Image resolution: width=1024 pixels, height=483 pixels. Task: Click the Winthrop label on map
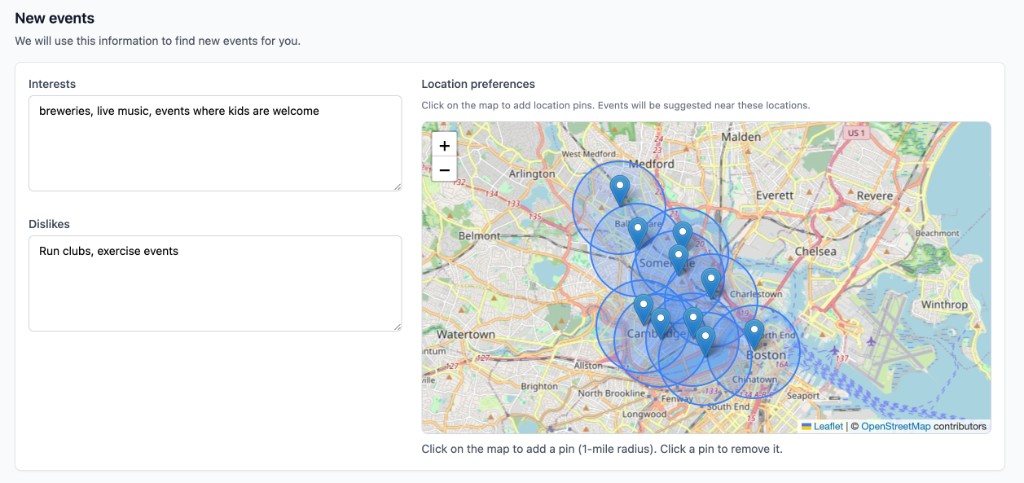[944, 304]
